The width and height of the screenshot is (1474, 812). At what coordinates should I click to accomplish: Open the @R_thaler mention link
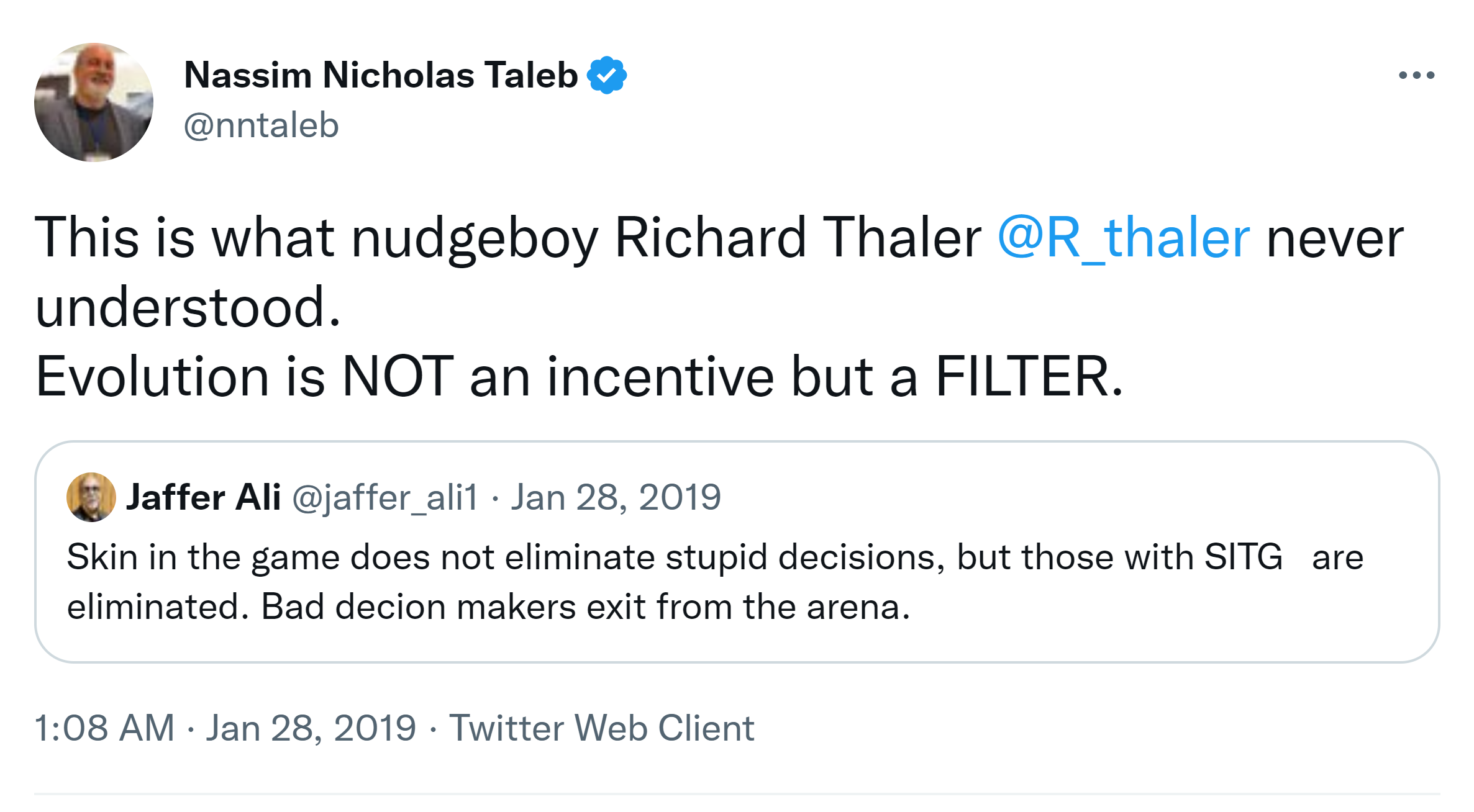click(1123, 238)
